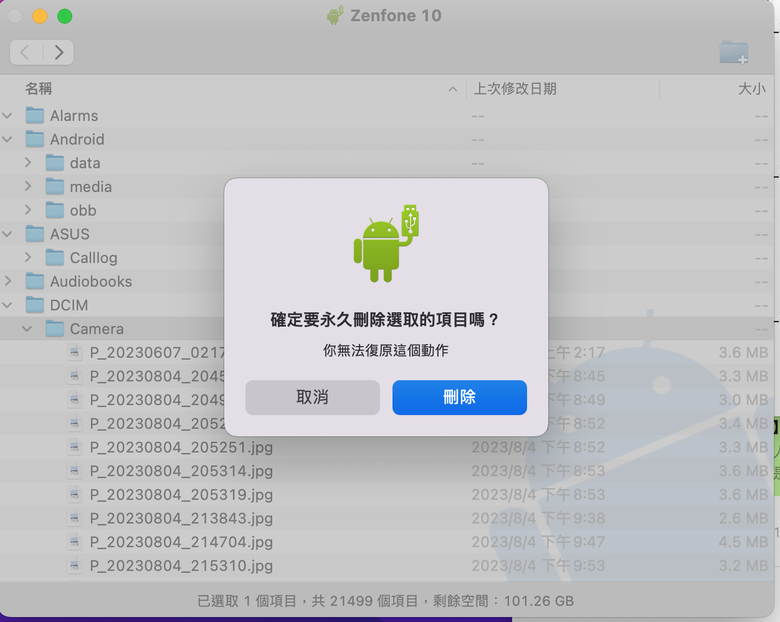
Task: Select file name P_20230804_215310.jpg
Action: click(181, 566)
